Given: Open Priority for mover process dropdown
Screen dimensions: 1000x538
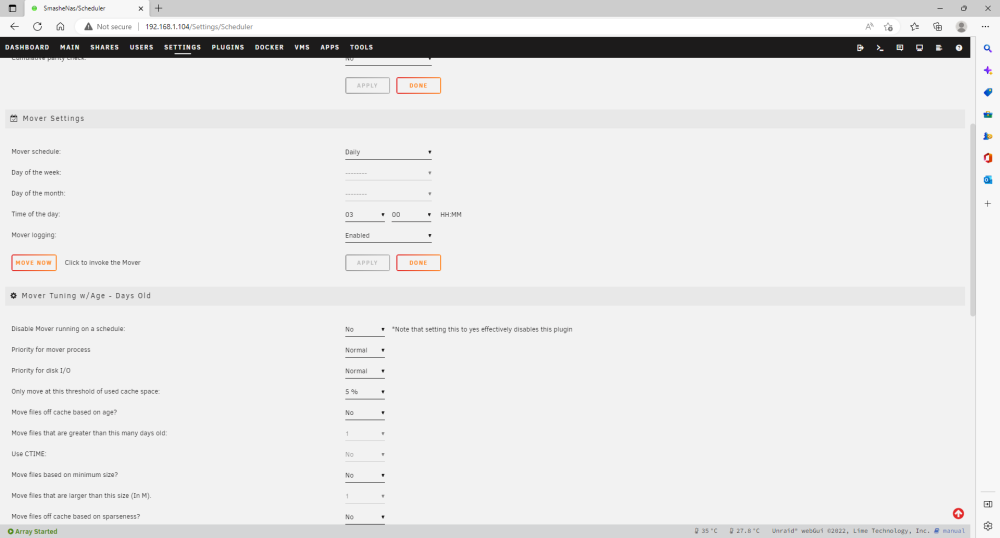Looking at the screenshot, I should pos(365,351).
